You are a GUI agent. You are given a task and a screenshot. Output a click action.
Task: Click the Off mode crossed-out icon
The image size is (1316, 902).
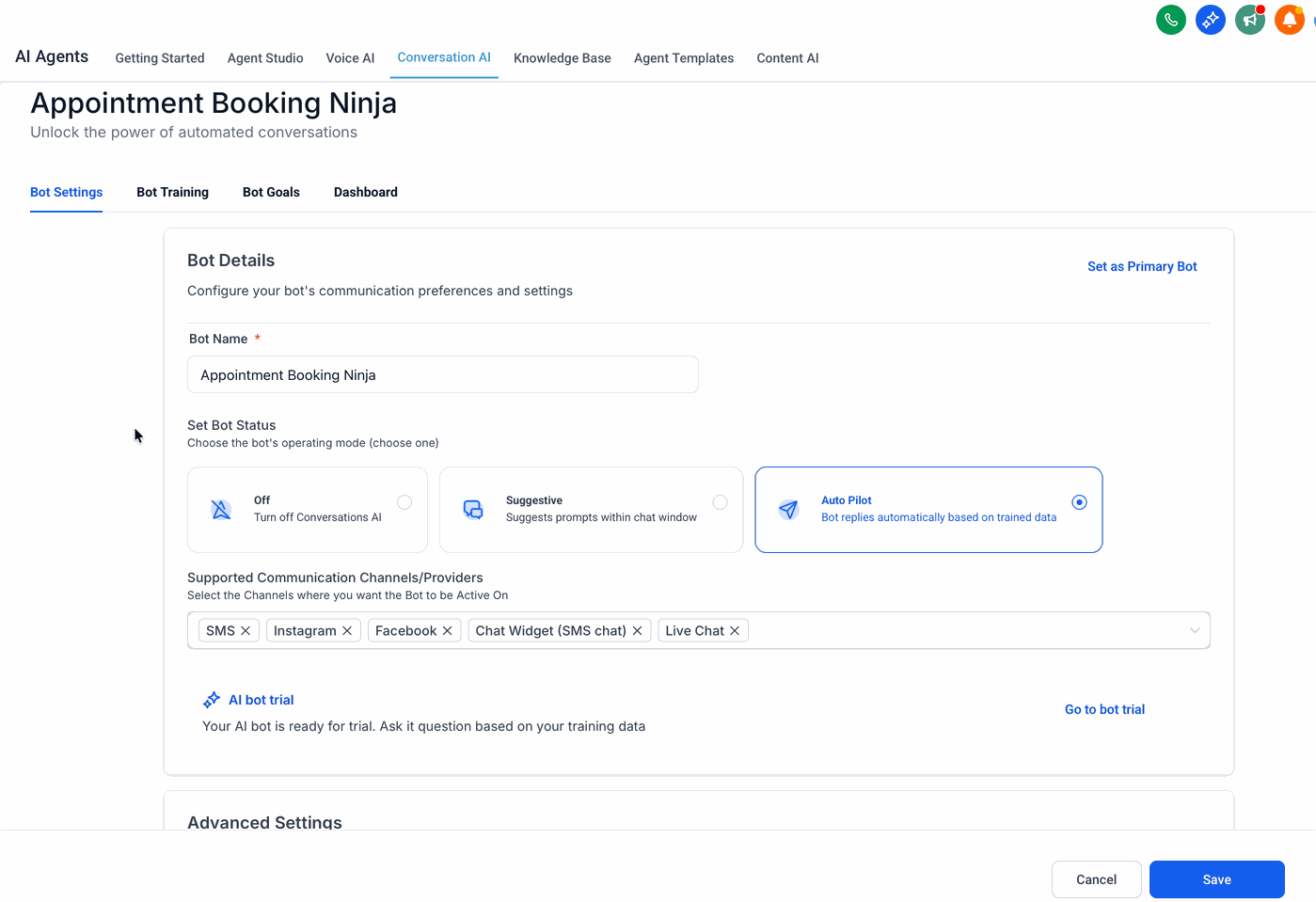click(221, 510)
